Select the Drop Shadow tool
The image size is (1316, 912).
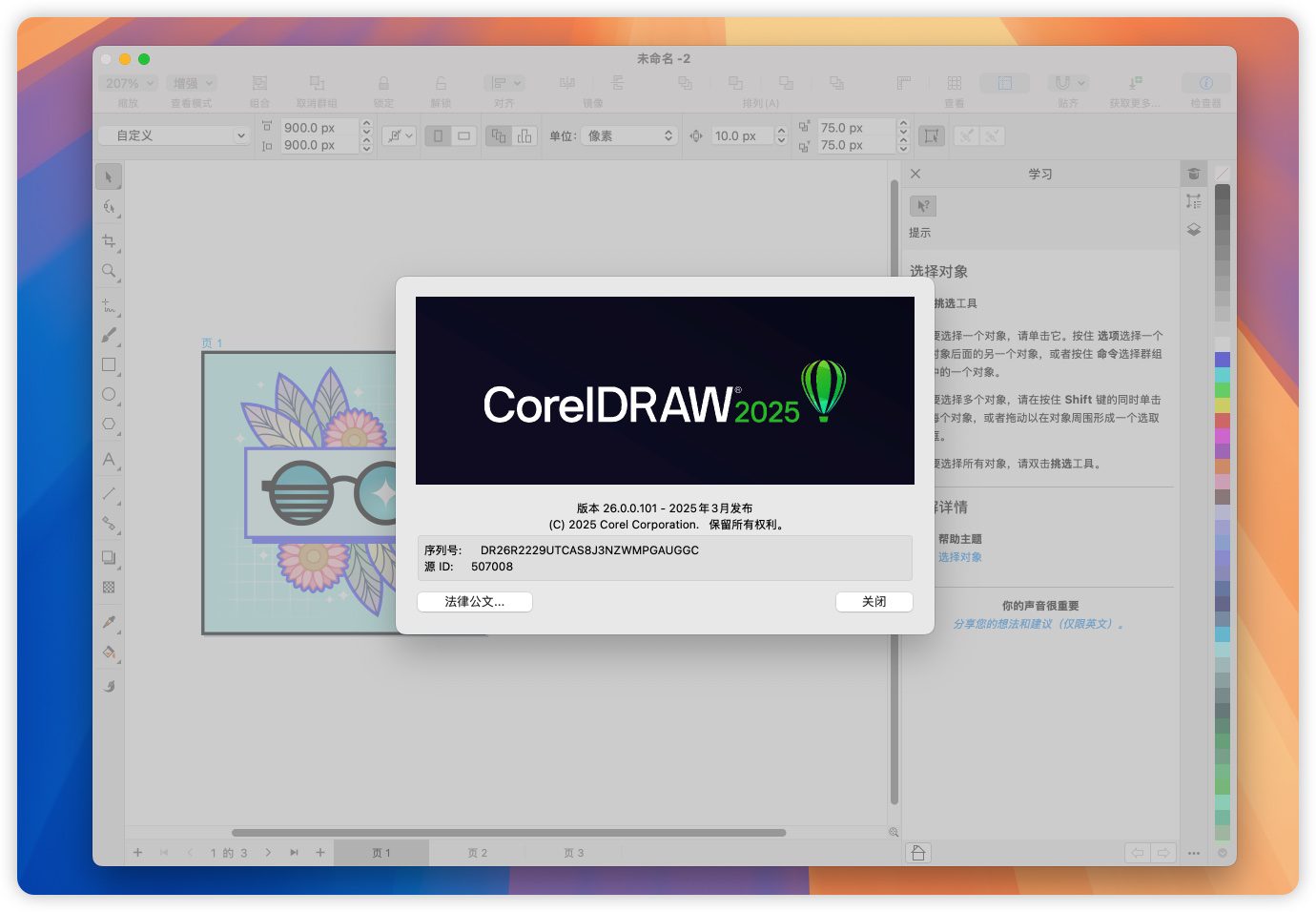click(109, 557)
